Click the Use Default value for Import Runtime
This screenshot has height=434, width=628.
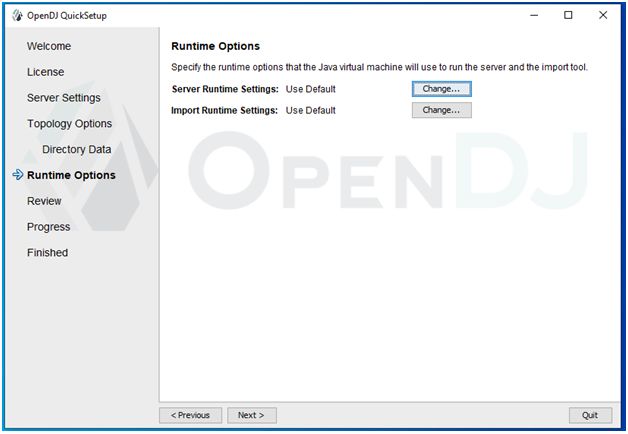tap(311, 111)
